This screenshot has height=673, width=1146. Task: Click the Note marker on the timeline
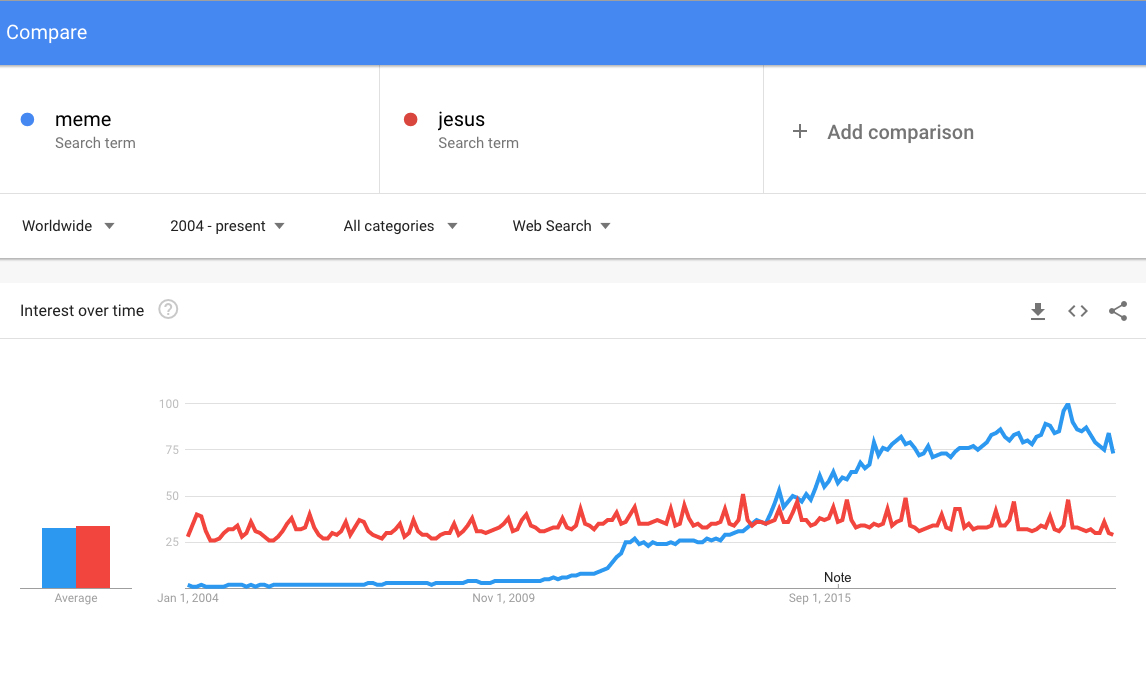click(838, 577)
